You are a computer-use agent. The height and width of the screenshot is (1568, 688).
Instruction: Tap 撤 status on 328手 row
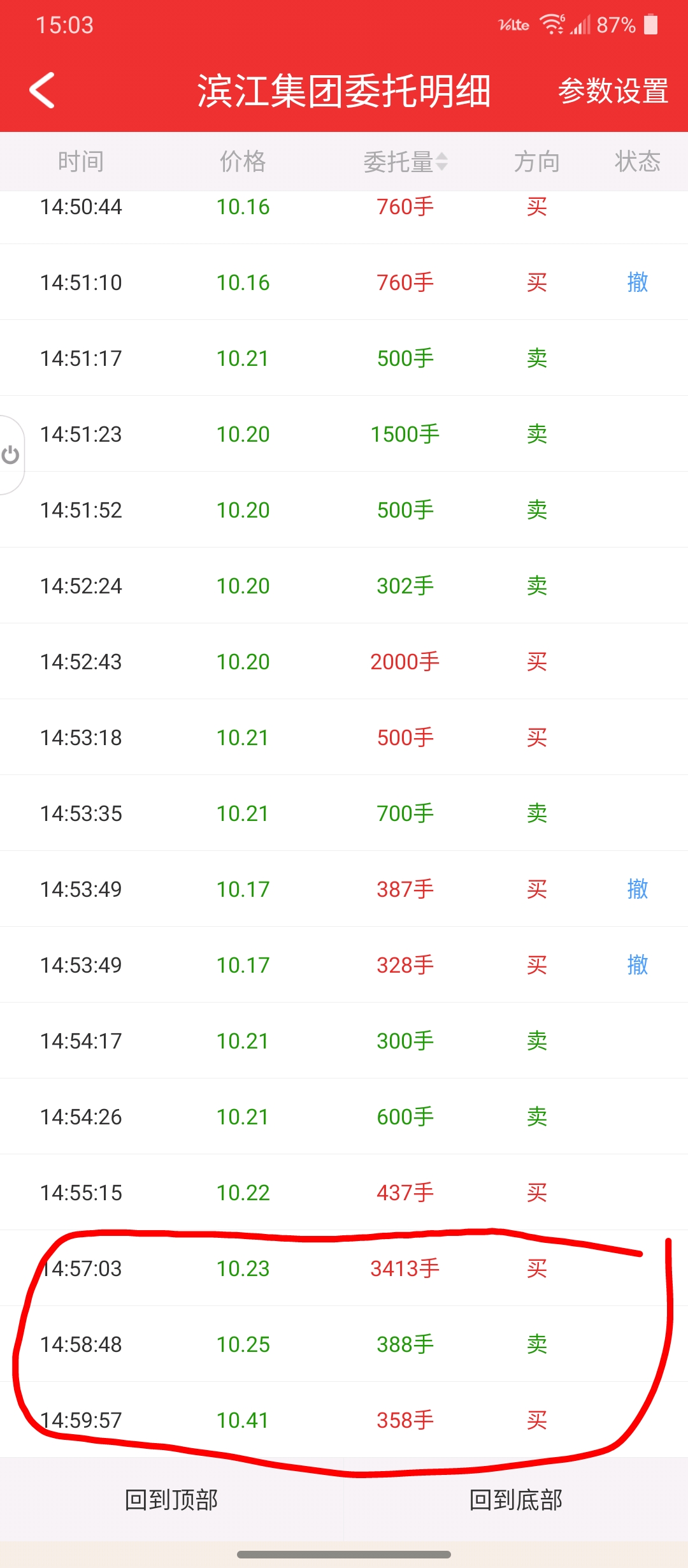pyautogui.click(x=638, y=964)
